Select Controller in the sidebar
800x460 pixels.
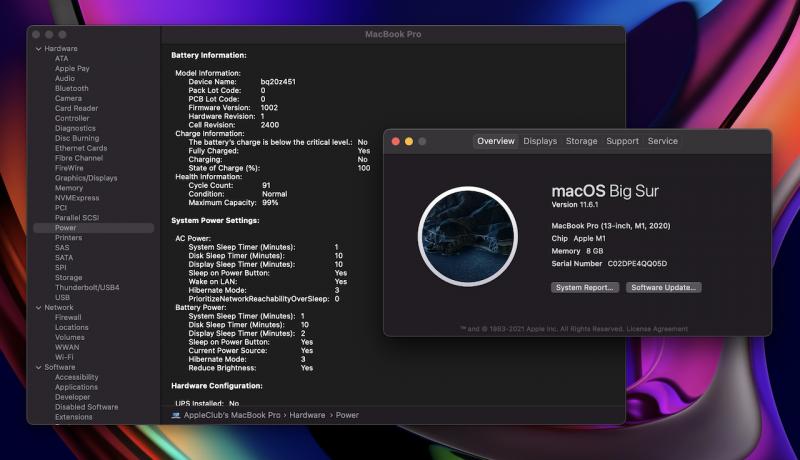tap(72, 118)
